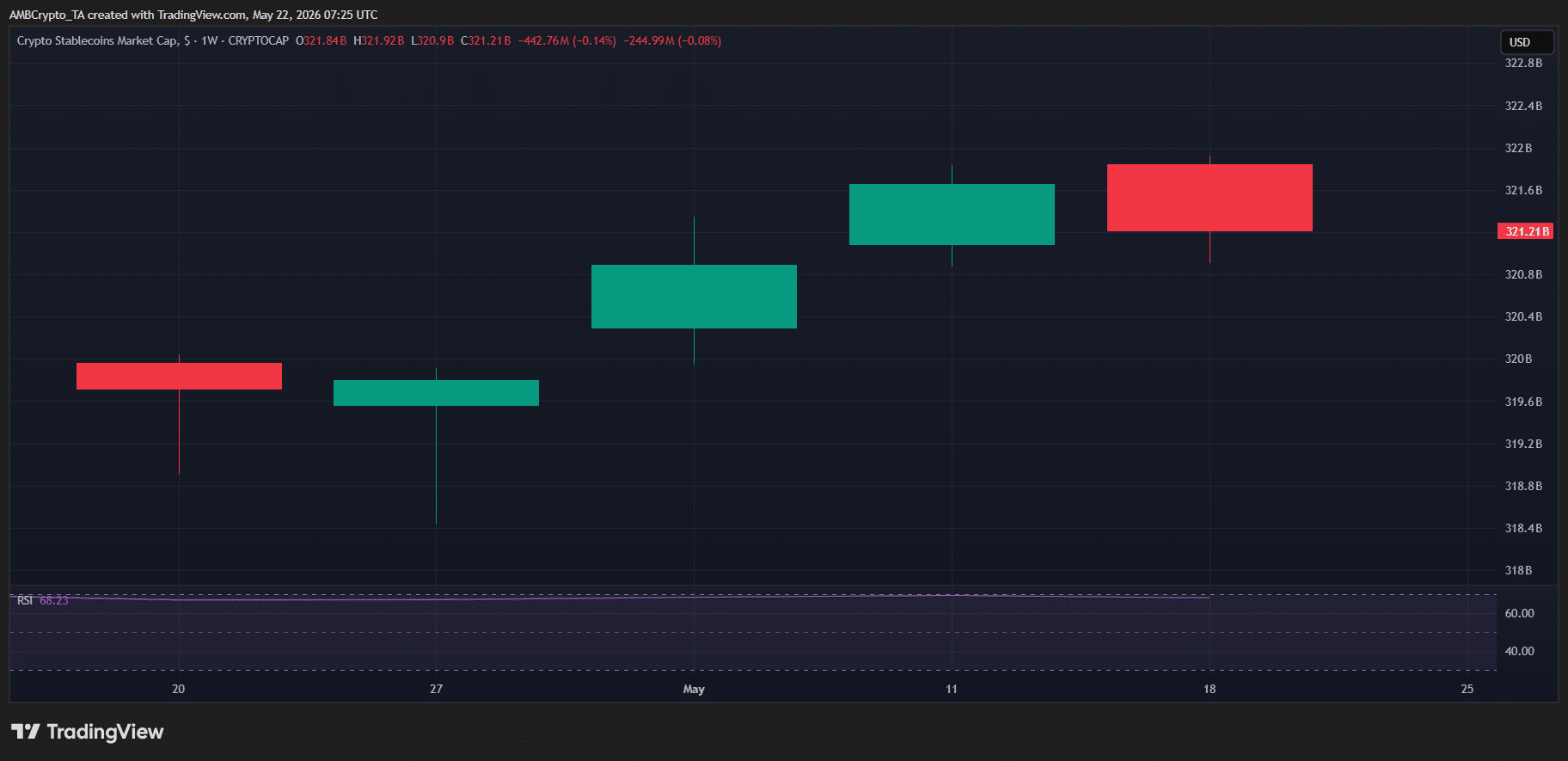Viewport: 1568px width, 761px height.
Task: Select the green candle for May 11 week
Action: [x=952, y=214]
